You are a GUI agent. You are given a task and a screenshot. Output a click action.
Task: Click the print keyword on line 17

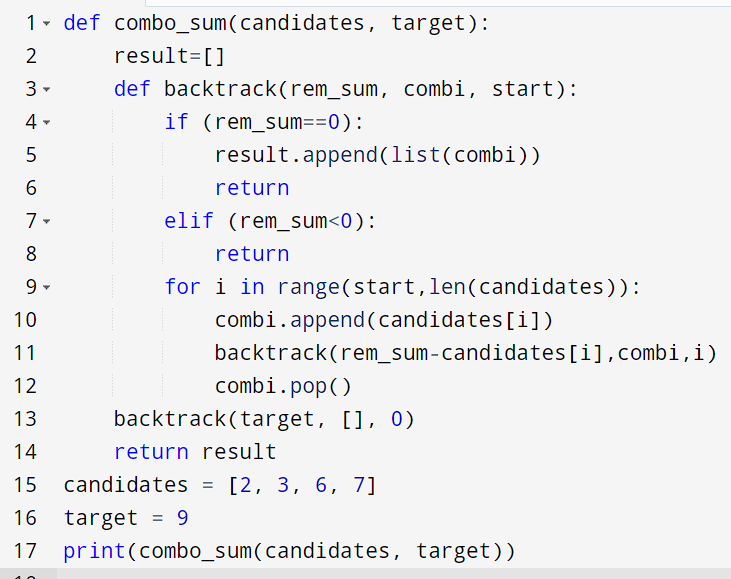click(94, 551)
